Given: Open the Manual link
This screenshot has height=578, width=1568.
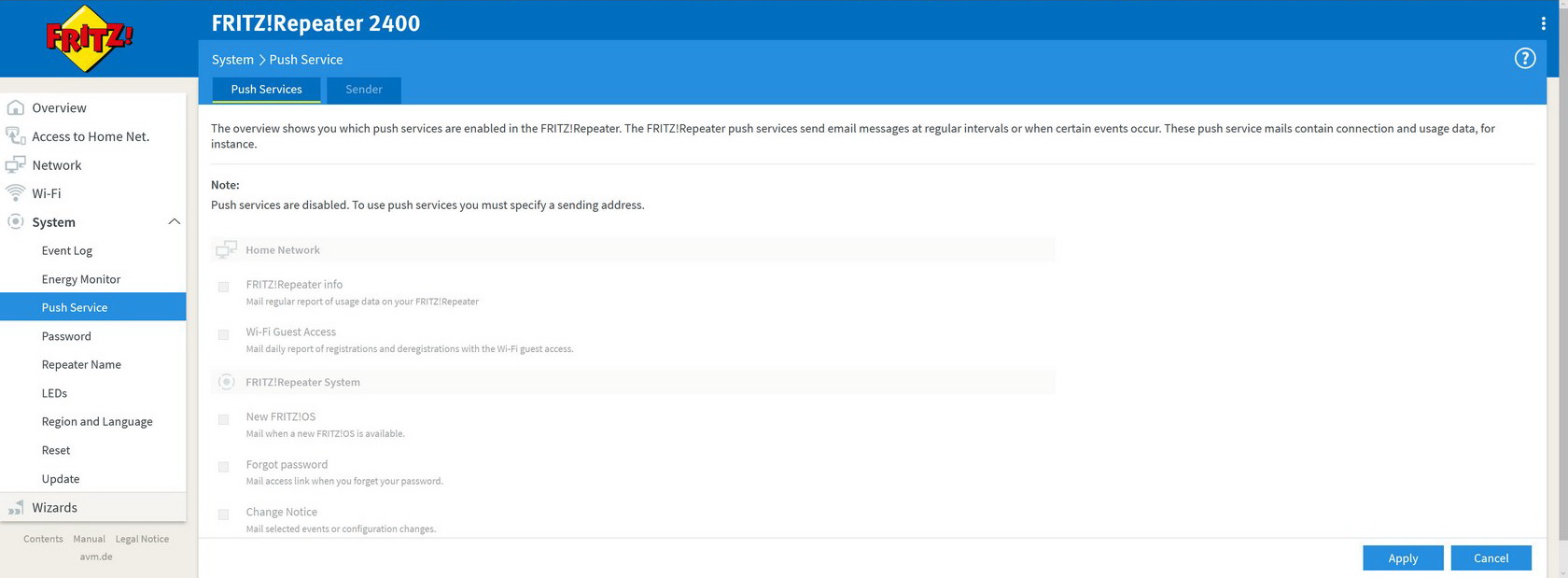Looking at the screenshot, I should (89, 539).
